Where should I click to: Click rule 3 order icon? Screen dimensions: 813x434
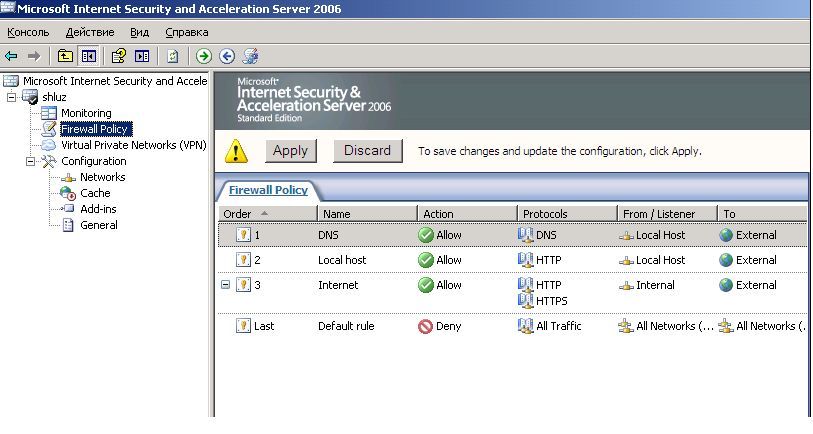tap(243, 285)
